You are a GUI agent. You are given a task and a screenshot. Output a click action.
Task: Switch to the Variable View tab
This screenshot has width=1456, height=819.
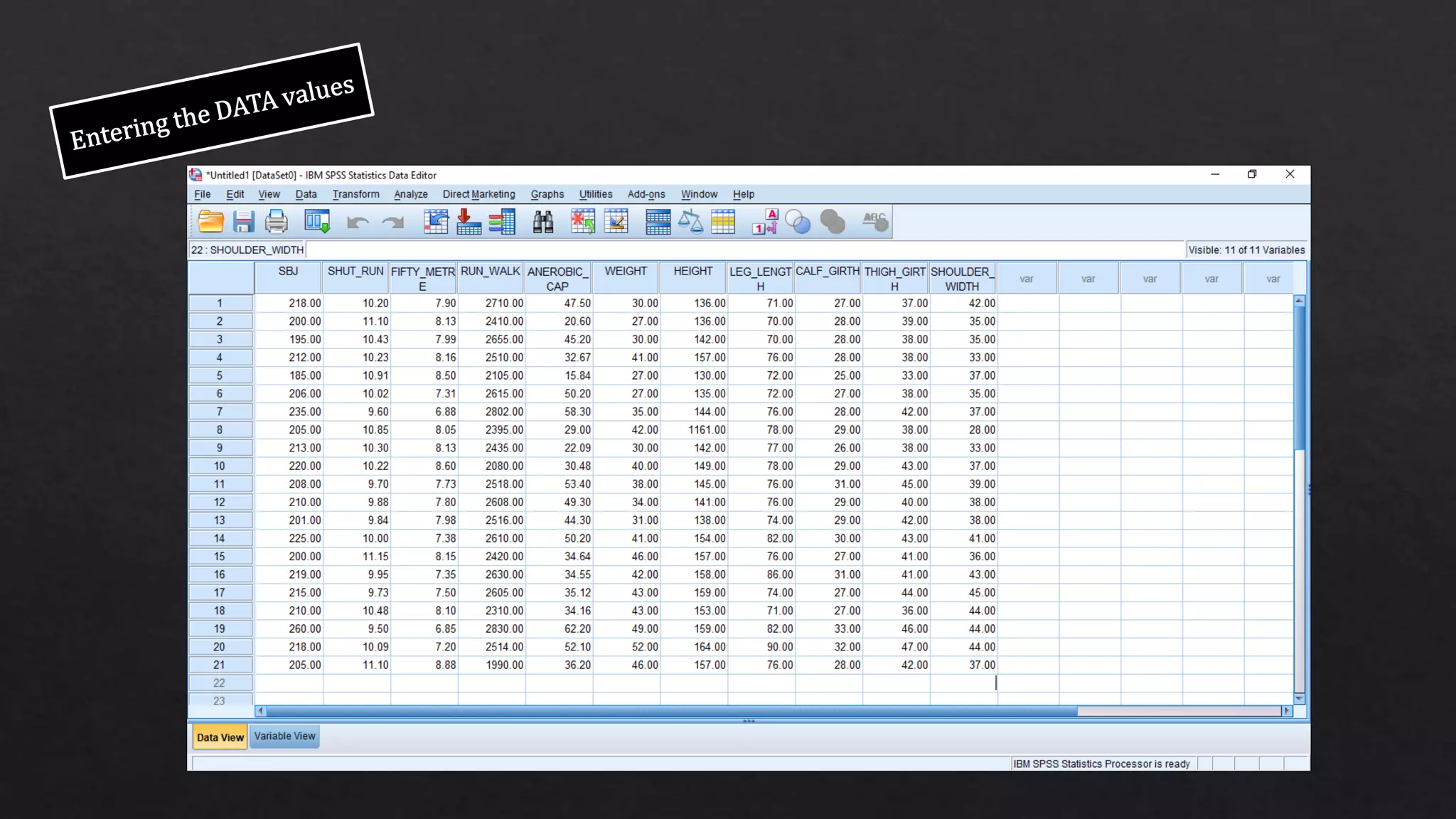tap(284, 737)
